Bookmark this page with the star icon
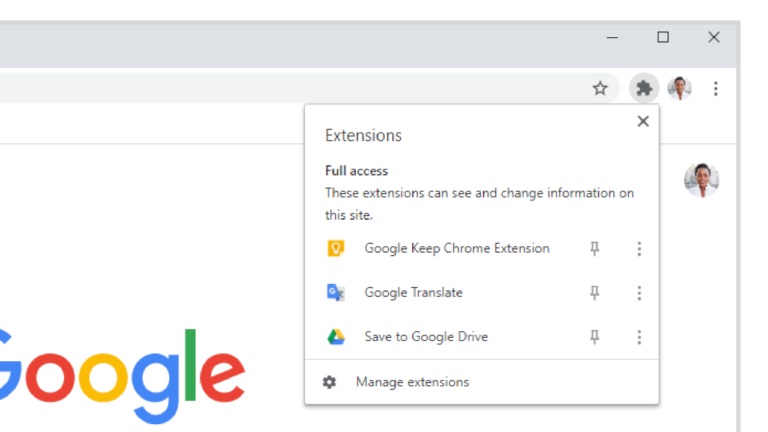This screenshot has width=768, height=432. coord(600,88)
